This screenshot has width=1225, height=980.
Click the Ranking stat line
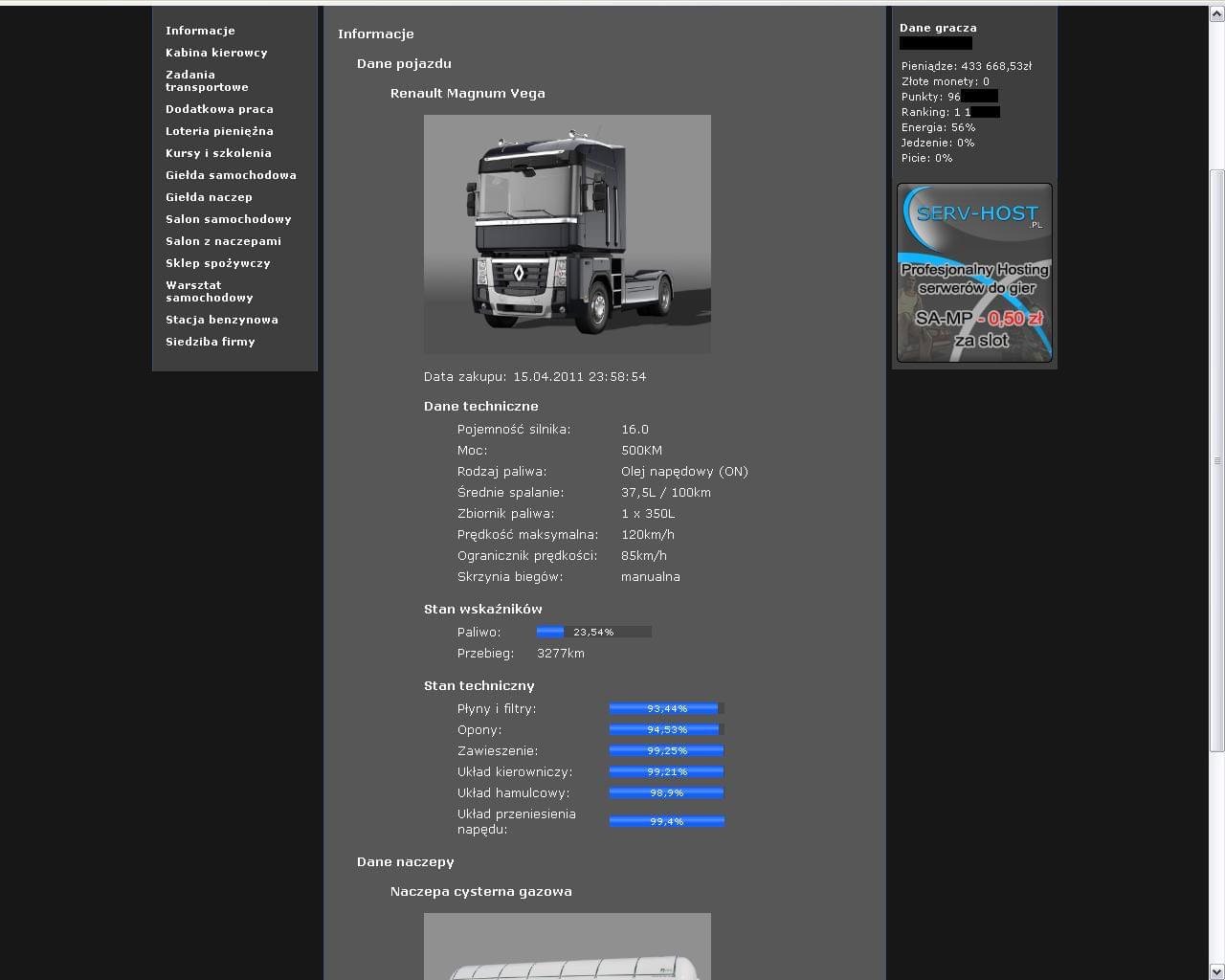950,112
